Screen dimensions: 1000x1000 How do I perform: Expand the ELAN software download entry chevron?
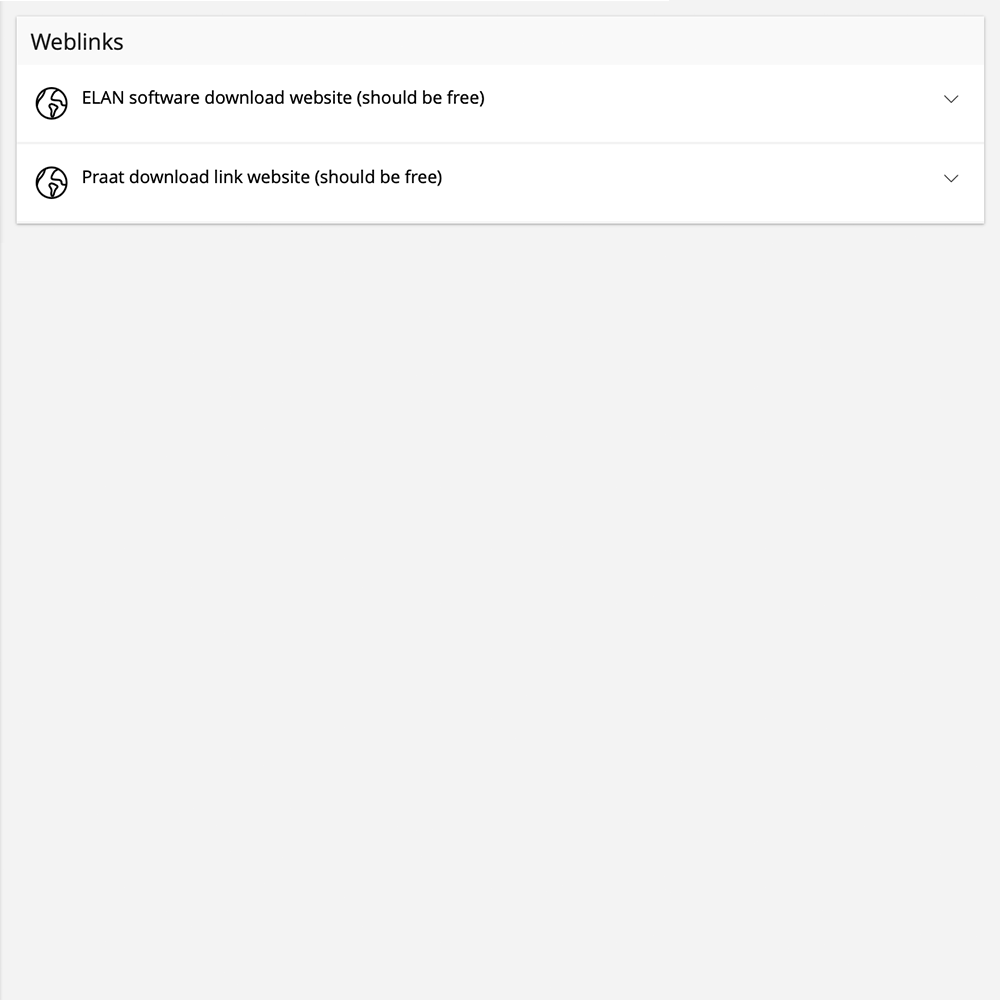tap(951, 99)
